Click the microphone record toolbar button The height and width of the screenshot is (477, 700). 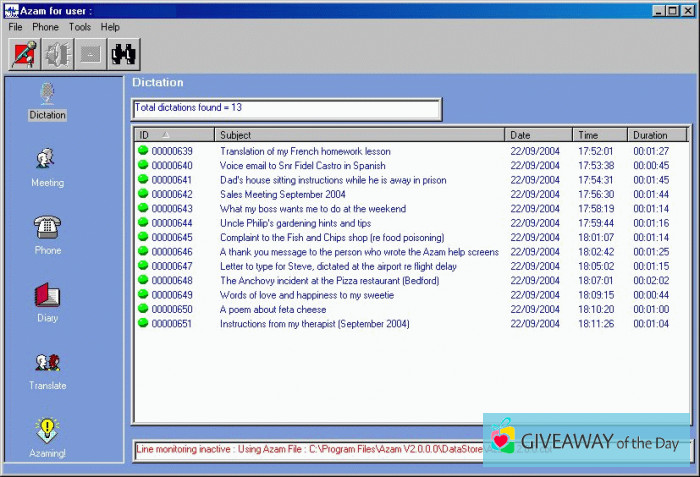point(24,54)
